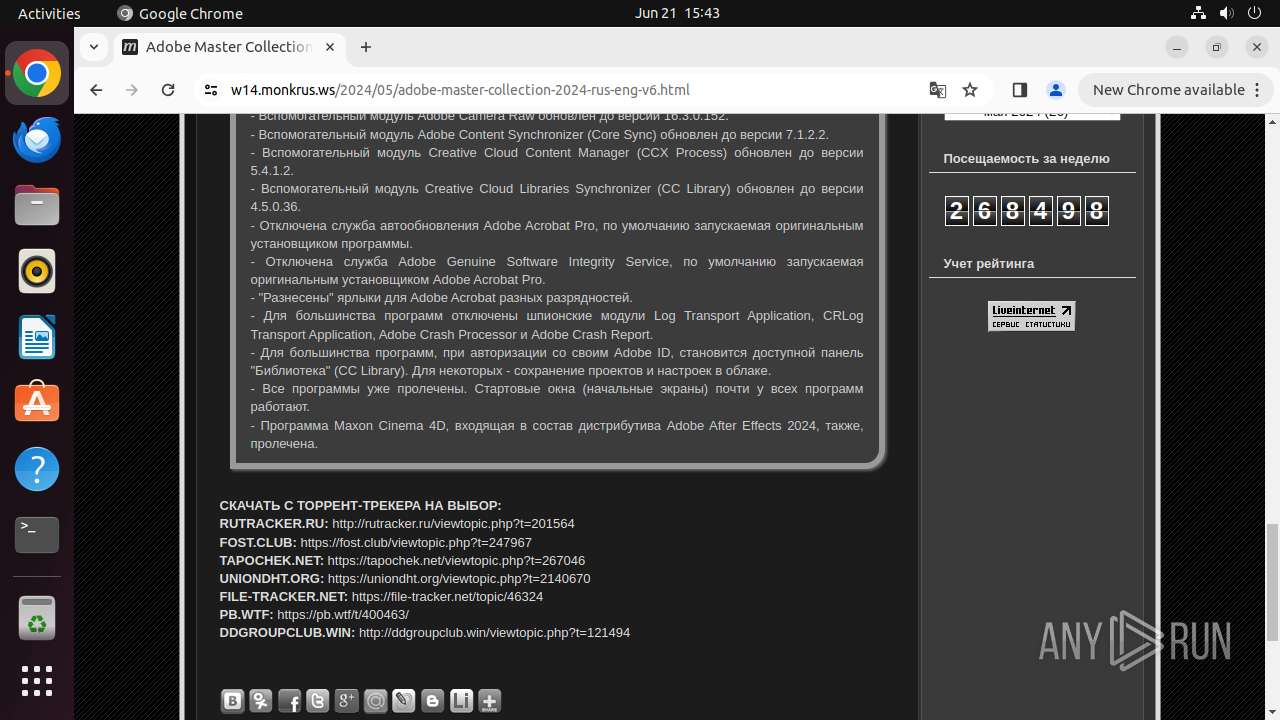
Task: Share via the Mail.ru @ icon
Action: (x=375, y=701)
